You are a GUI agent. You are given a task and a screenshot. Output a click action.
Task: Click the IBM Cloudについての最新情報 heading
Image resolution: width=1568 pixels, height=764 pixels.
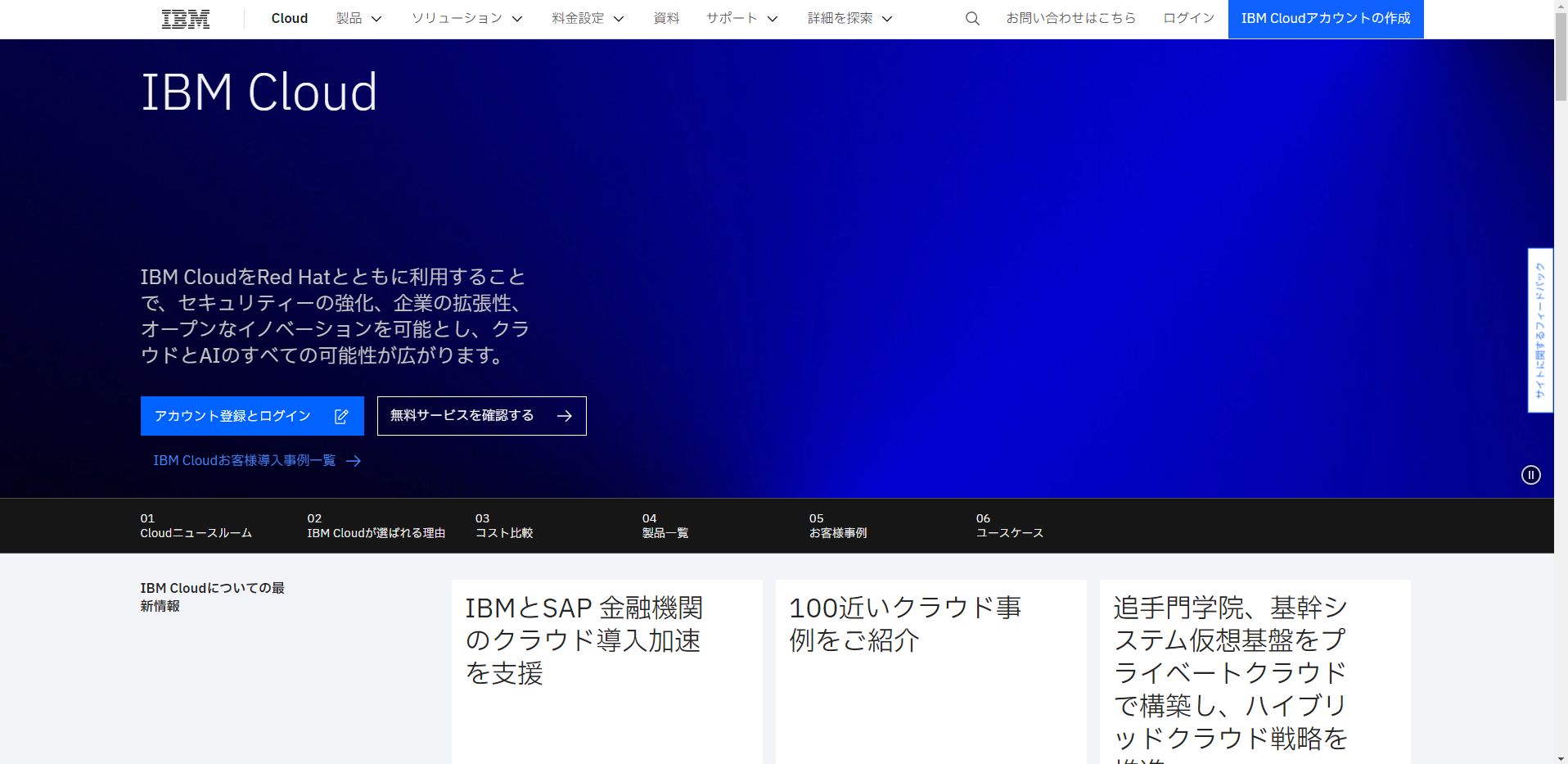213,597
